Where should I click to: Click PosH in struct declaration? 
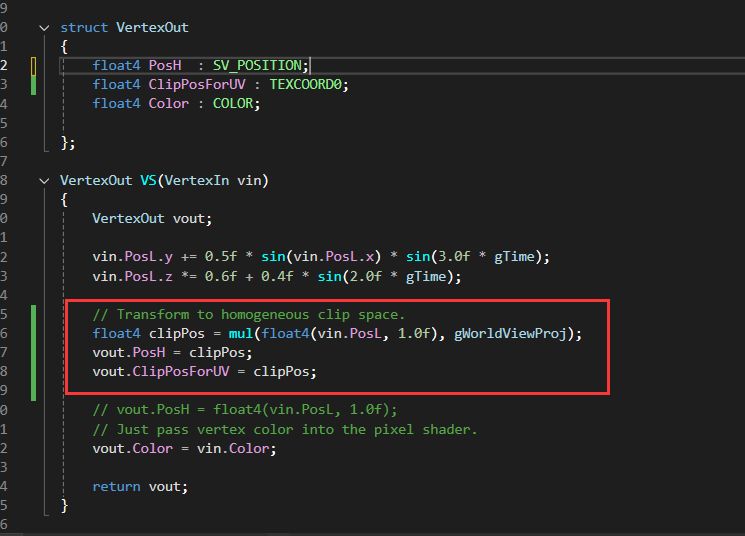click(165, 65)
